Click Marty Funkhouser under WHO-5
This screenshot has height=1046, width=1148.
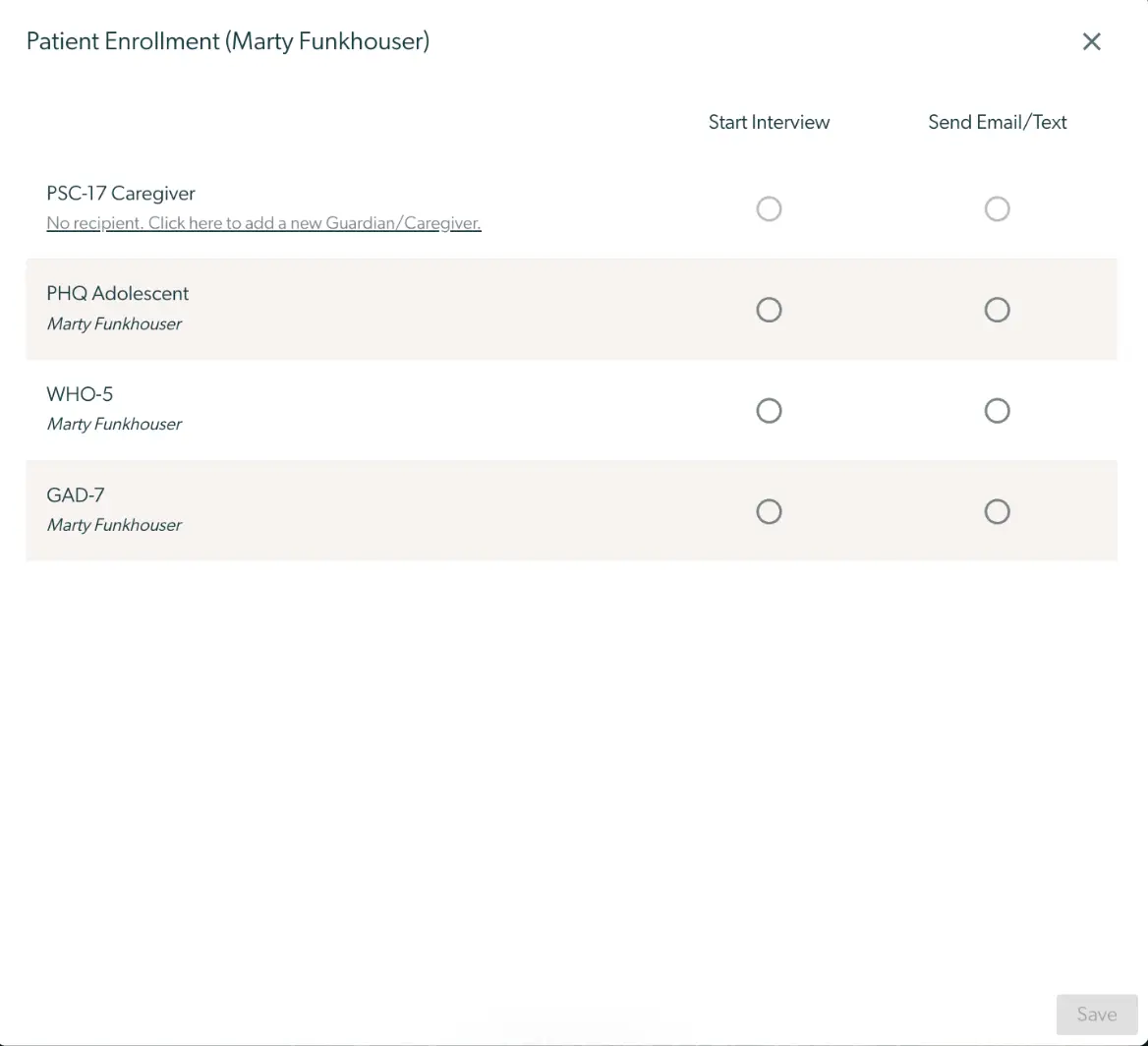pos(114,424)
